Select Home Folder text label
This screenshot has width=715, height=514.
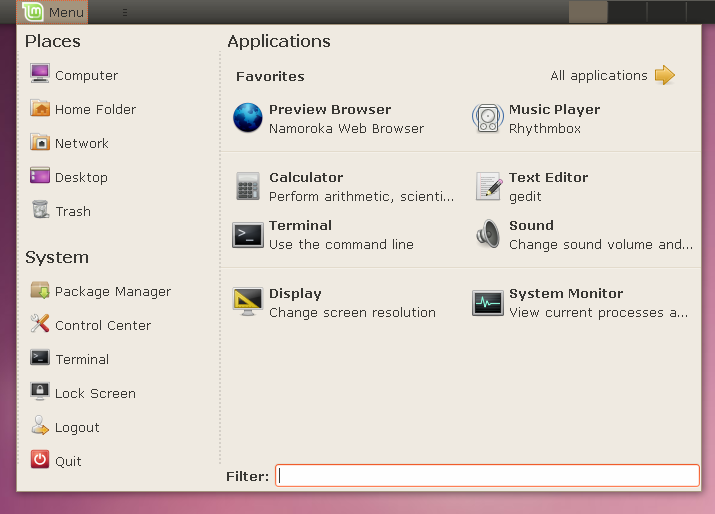point(96,109)
